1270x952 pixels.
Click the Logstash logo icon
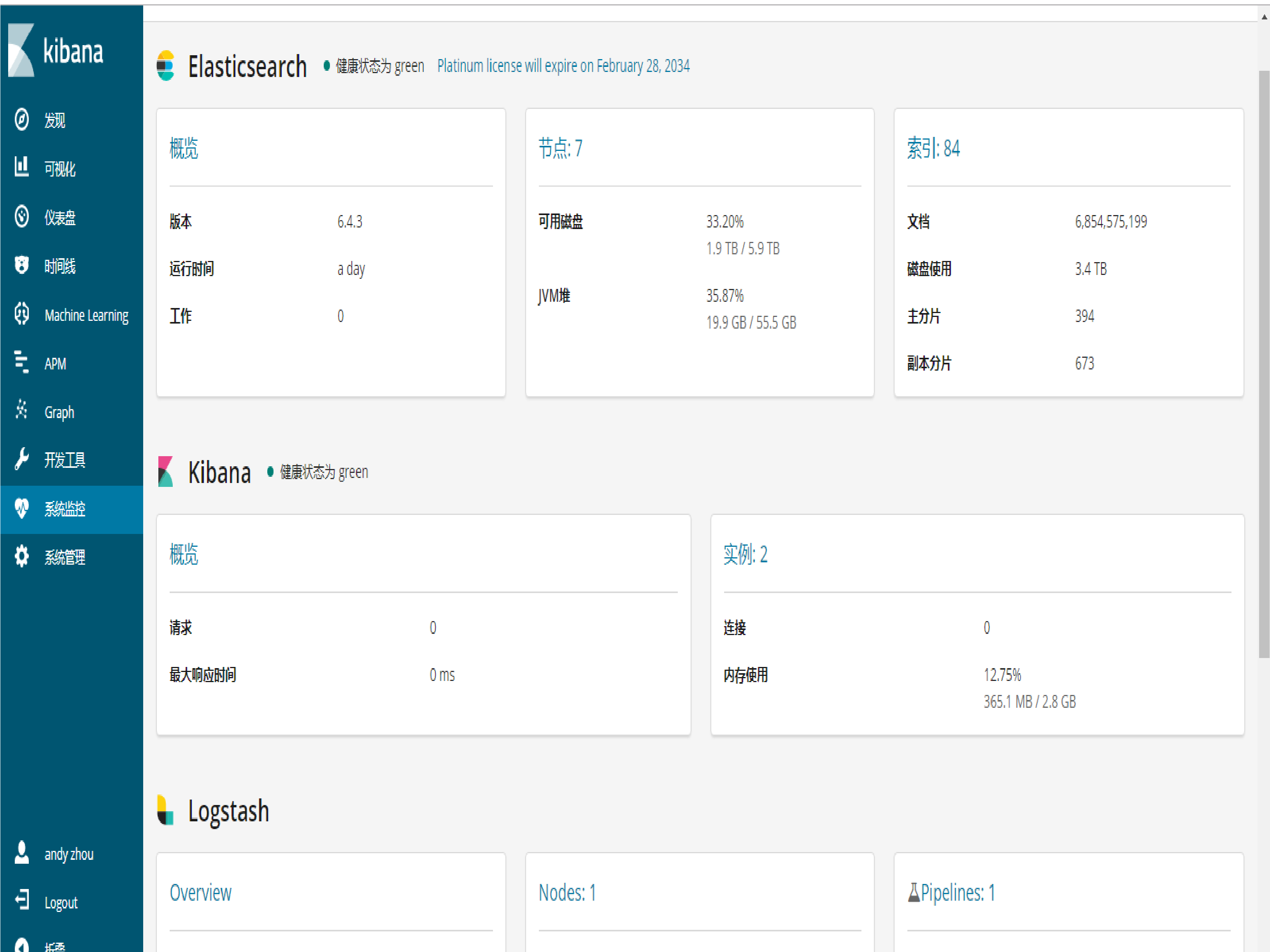click(x=165, y=810)
